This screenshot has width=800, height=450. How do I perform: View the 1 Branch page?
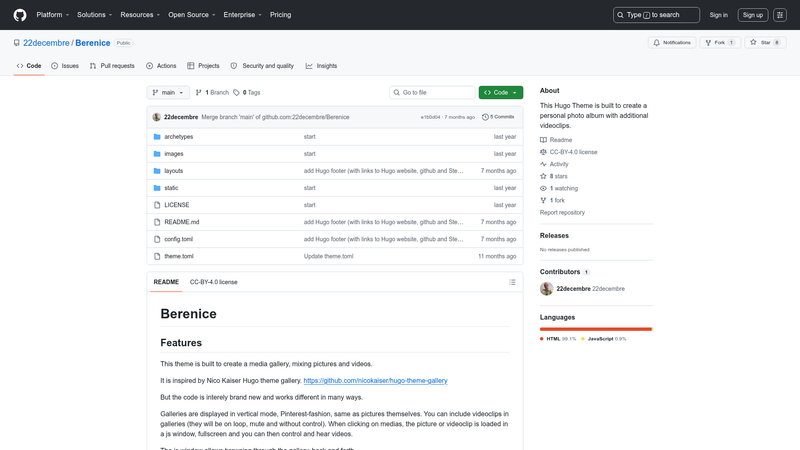(x=212, y=92)
